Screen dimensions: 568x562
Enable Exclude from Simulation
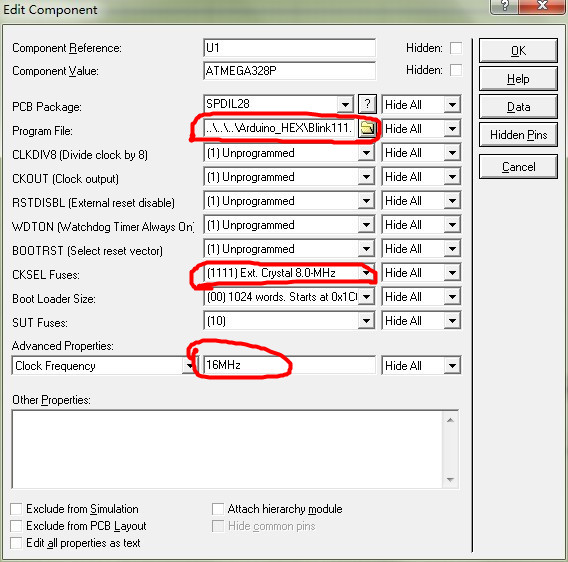pyautogui.click(x=16, y=509)
